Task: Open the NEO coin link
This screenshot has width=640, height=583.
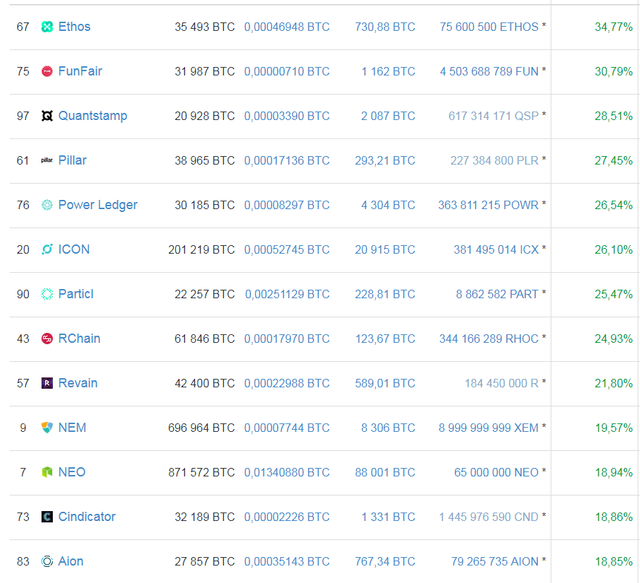Action: [72, 472]
